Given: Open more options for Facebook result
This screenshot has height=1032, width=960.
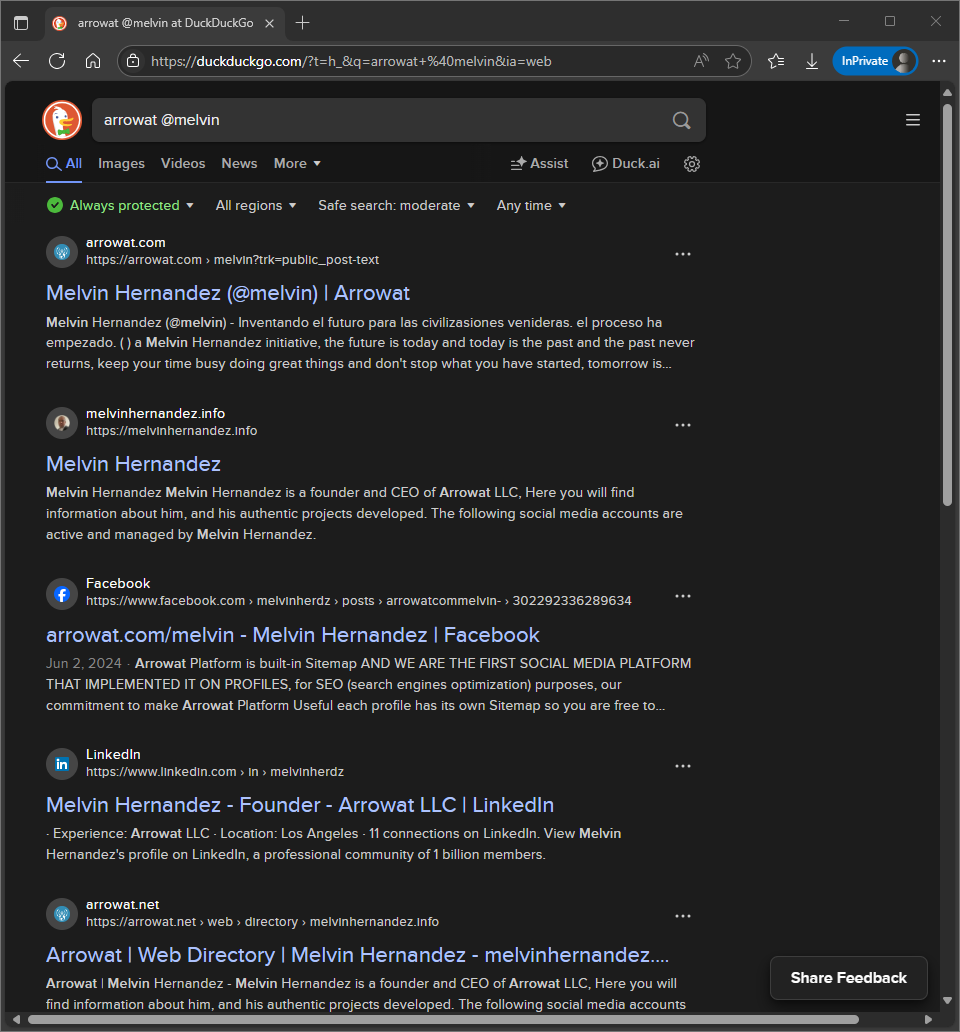Looking at the screenshot, I should click(x=683, y=596).
